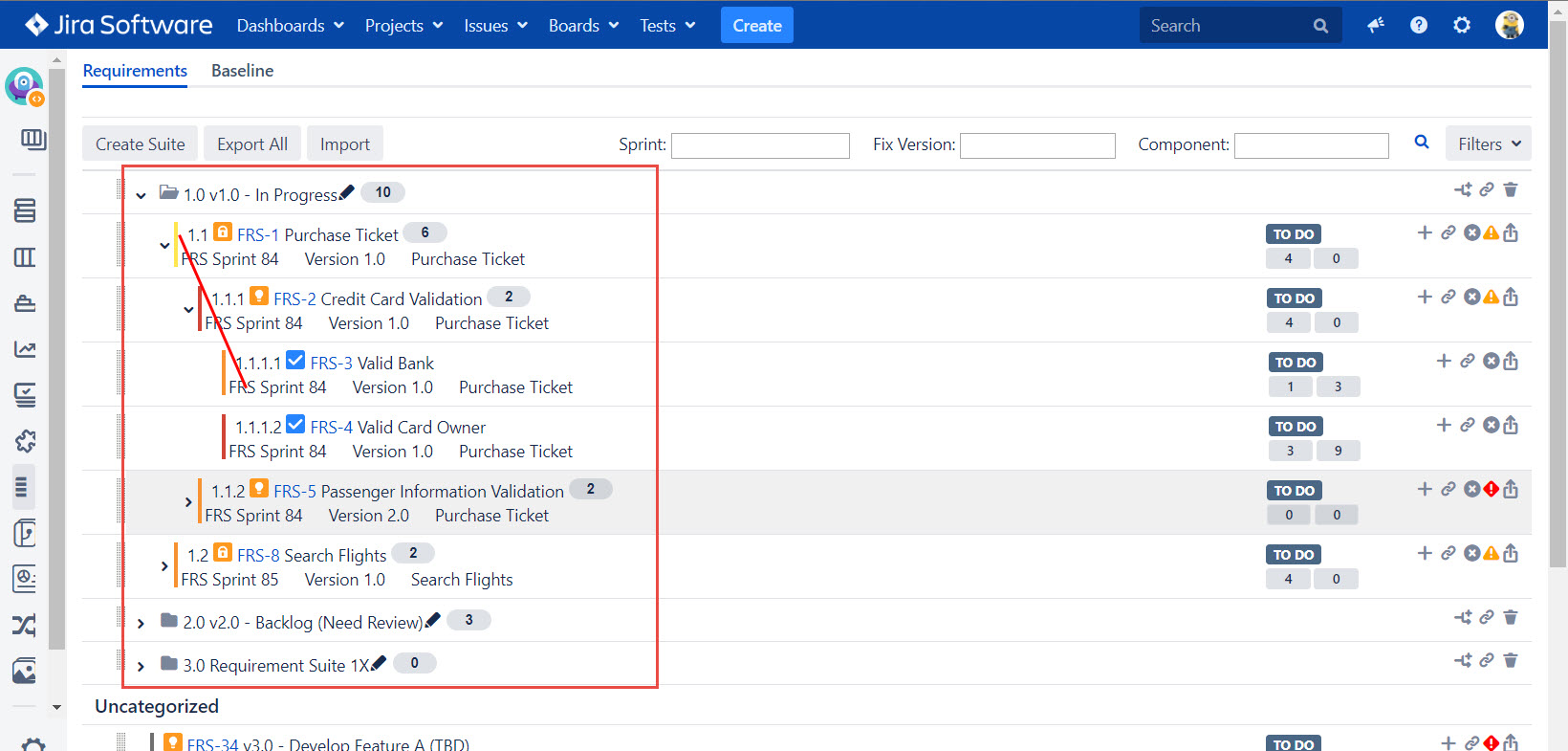Open the Boards menu
This screenshot has width=1568, height=751.
[583, 26]
